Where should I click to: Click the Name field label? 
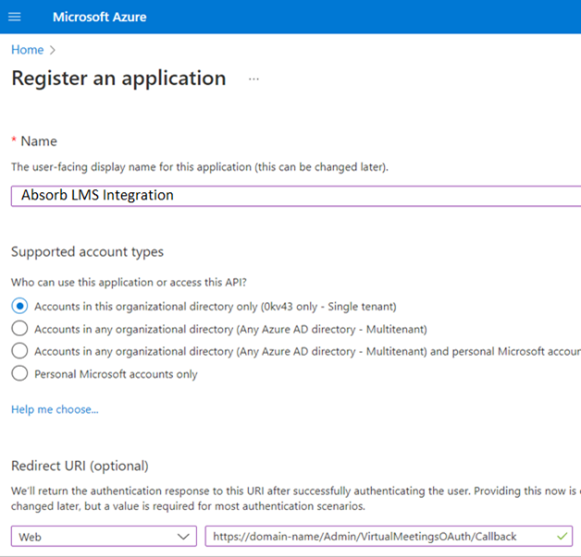pos(39,141)
